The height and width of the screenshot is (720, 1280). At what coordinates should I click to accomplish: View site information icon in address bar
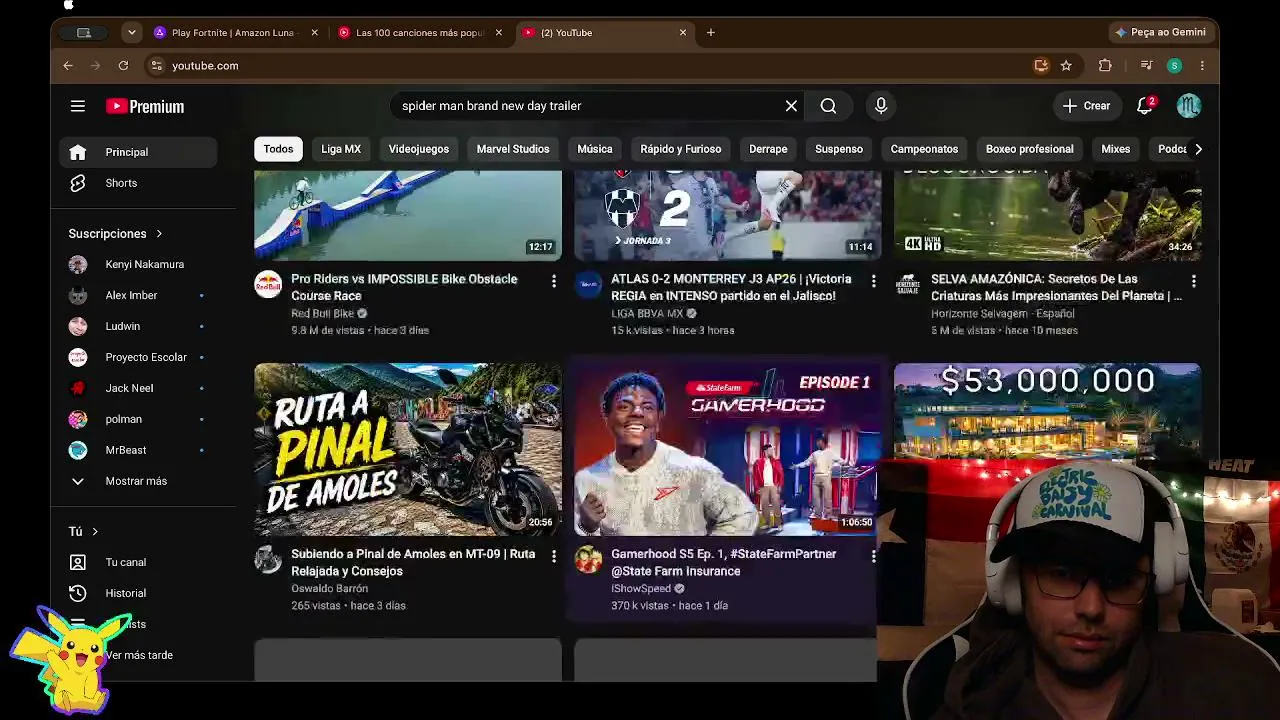(156, 66)
